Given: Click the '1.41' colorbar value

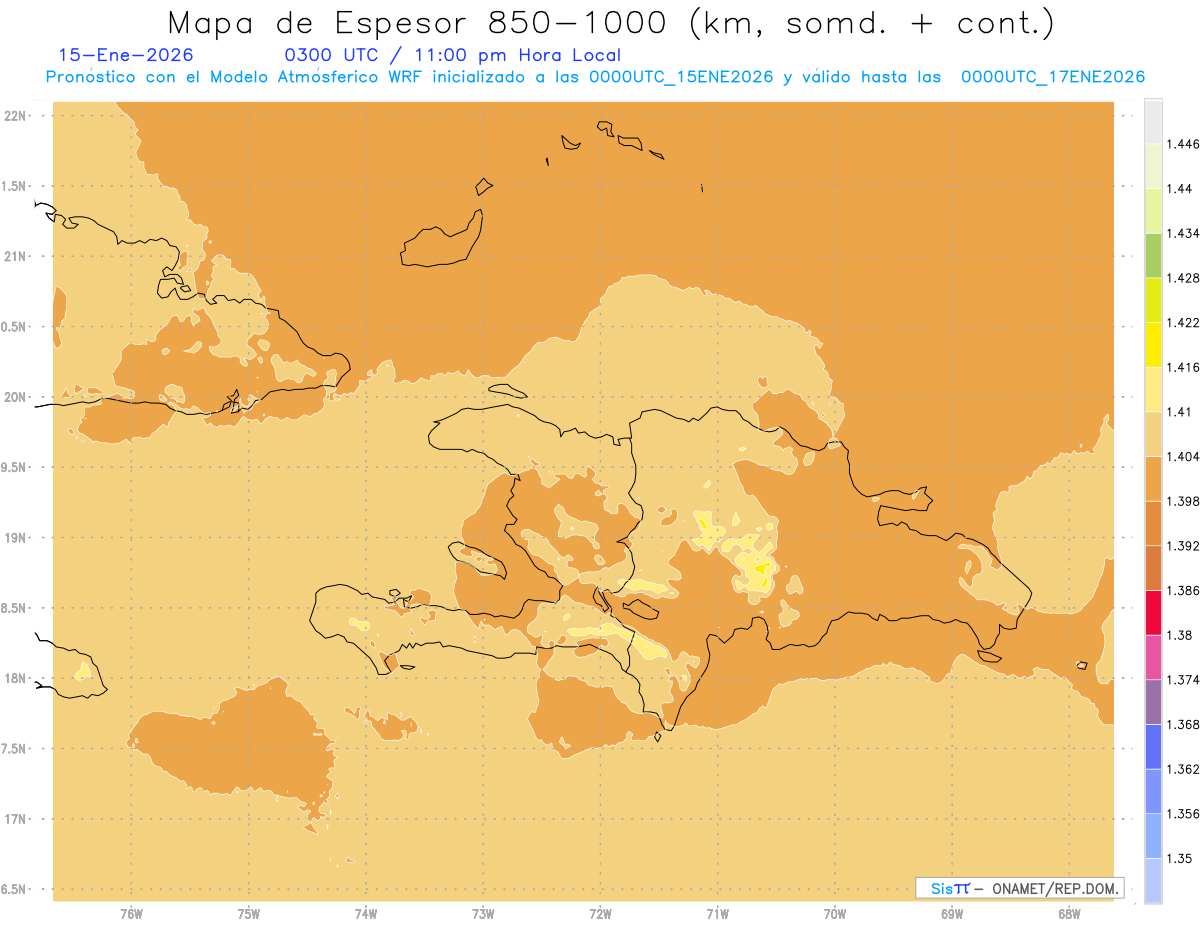Looking at the screenshot, I should 1181,412.
